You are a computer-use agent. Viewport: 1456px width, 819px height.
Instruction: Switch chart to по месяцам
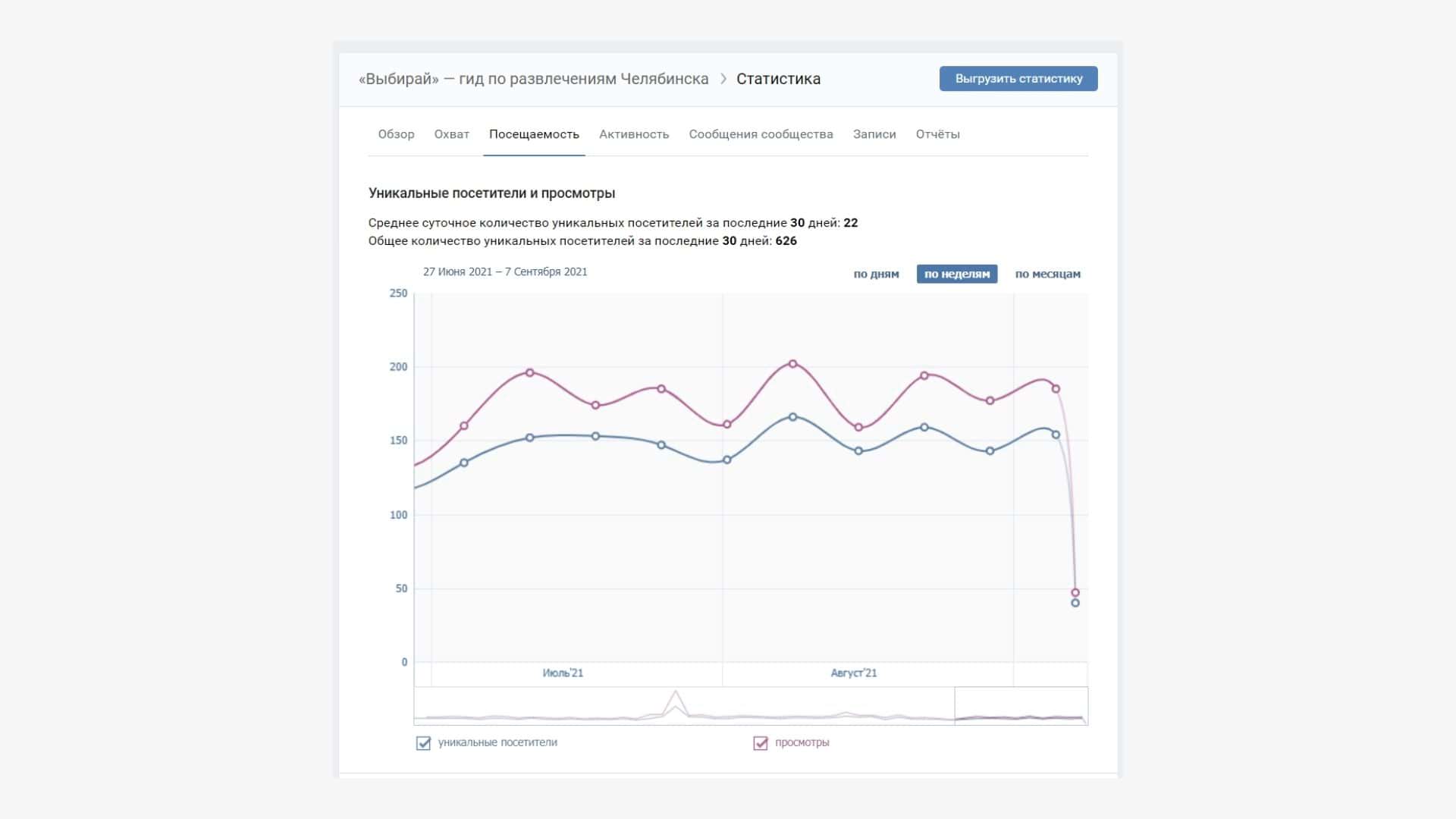(x=1047, y=274)
